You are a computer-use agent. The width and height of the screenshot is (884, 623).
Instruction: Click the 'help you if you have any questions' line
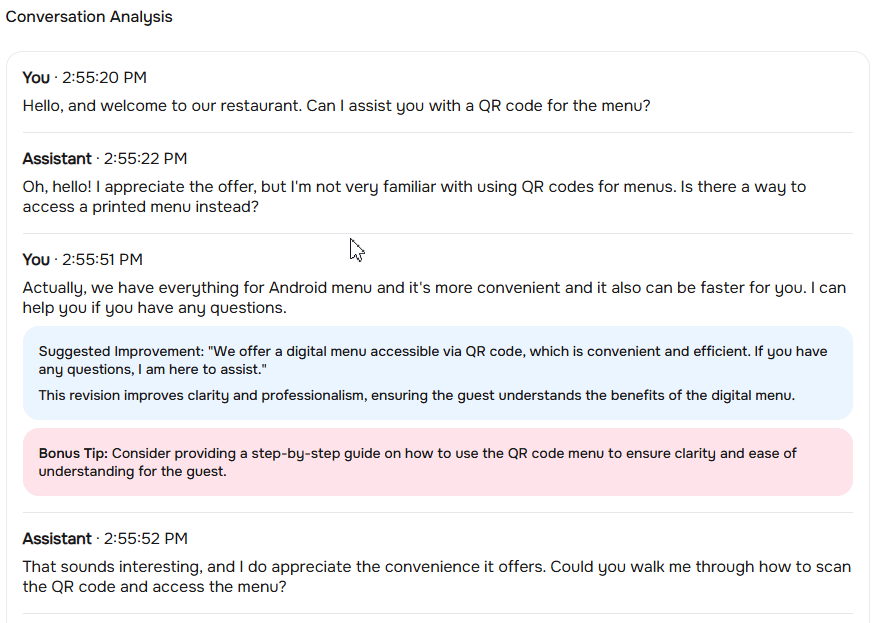pyautogui.click(x=155, y=308)
